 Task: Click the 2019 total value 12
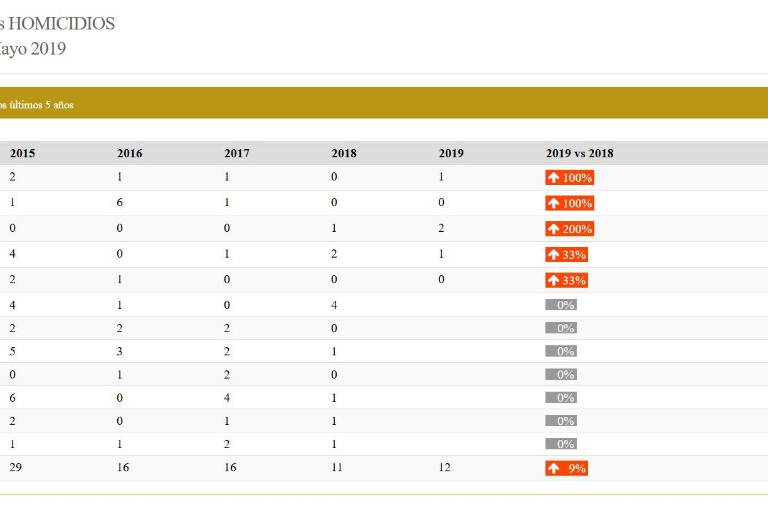(x=445, y=467)
